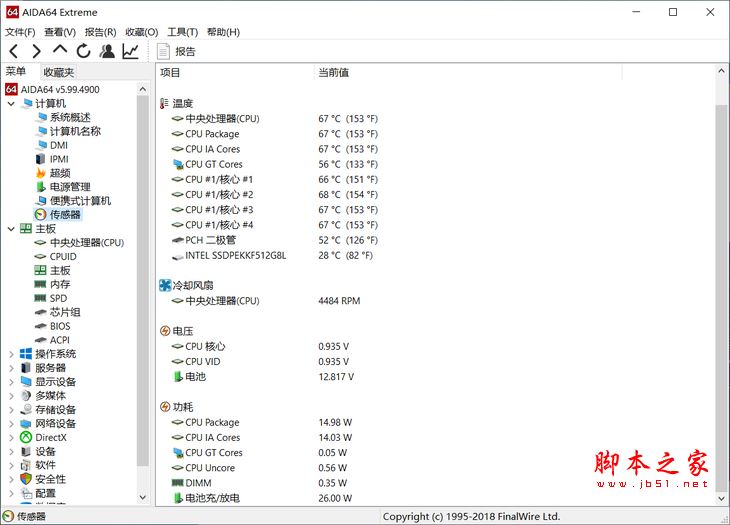This screenshot has height=525, width=730.
Task: Collapse the 主板 tree node
Action: (x=11, y=229)
